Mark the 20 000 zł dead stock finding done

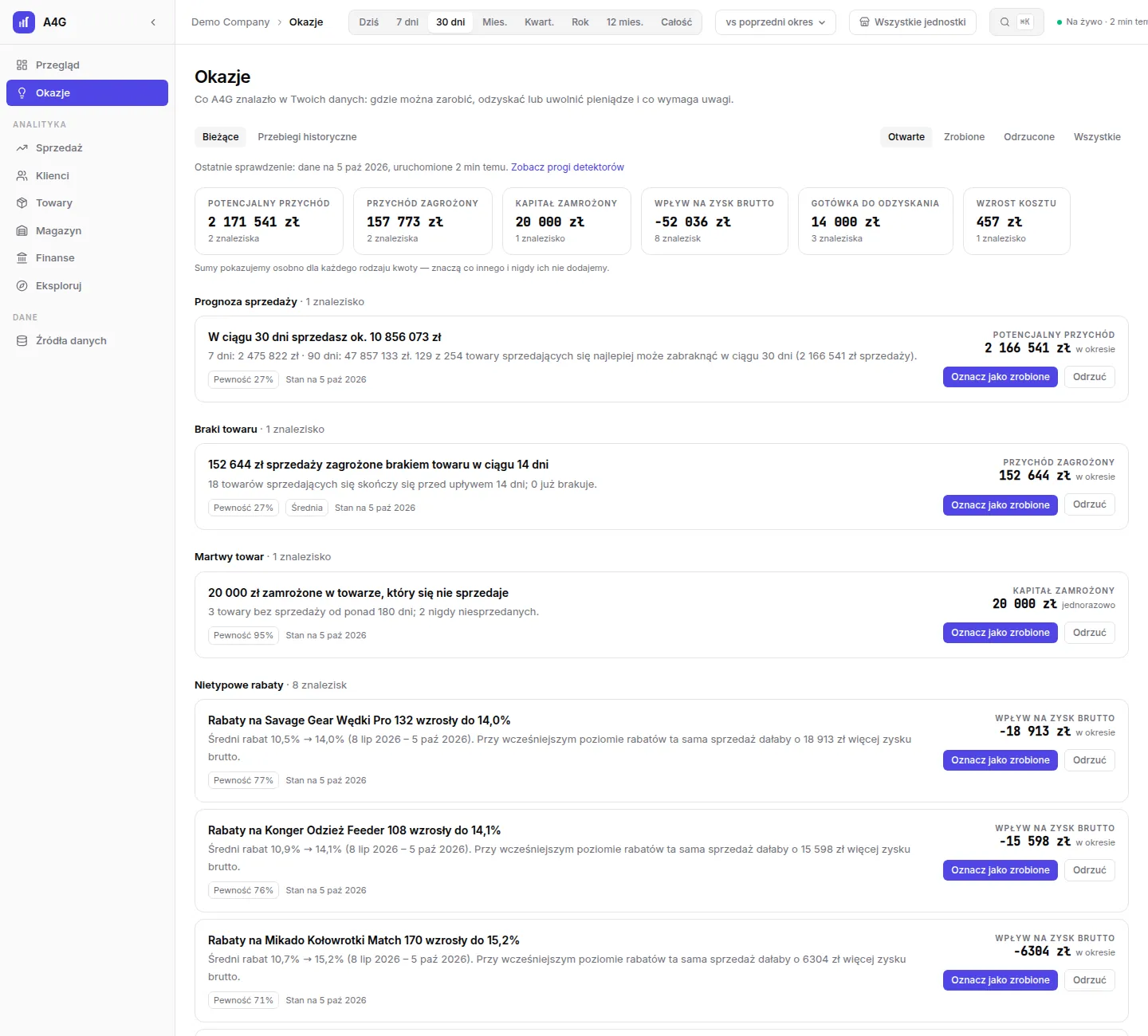point(1000,633)
